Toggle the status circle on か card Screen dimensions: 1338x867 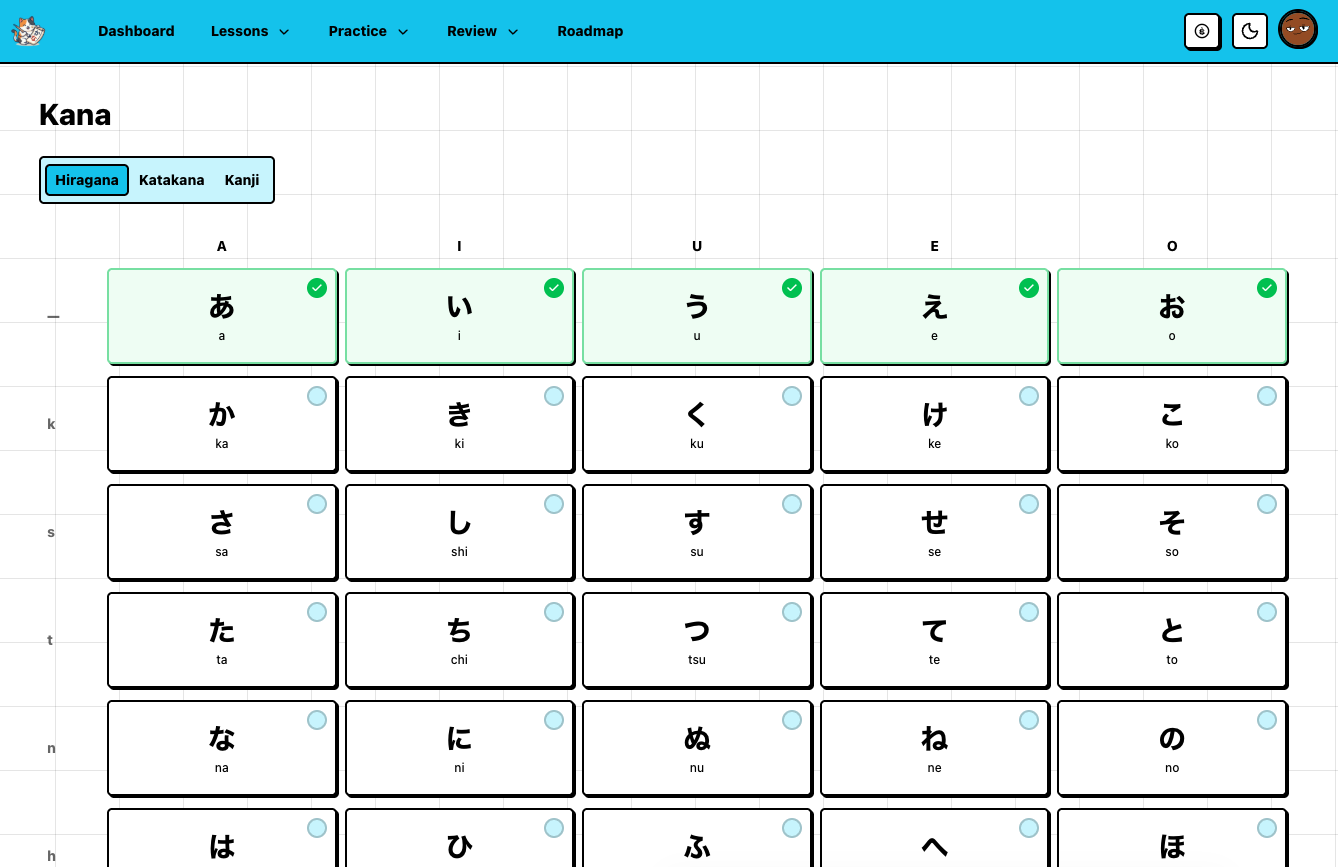pyautogui.click(x=317, y=396)
